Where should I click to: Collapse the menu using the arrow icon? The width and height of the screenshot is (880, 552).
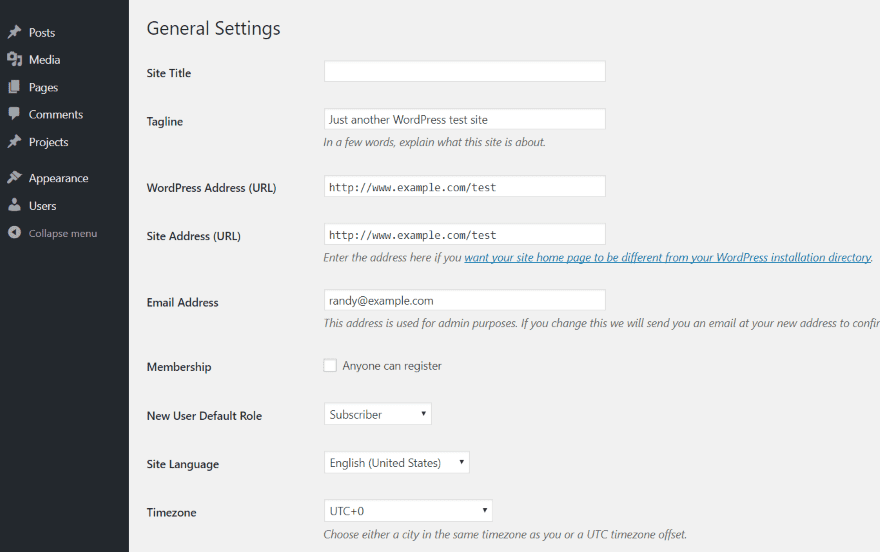15,232
